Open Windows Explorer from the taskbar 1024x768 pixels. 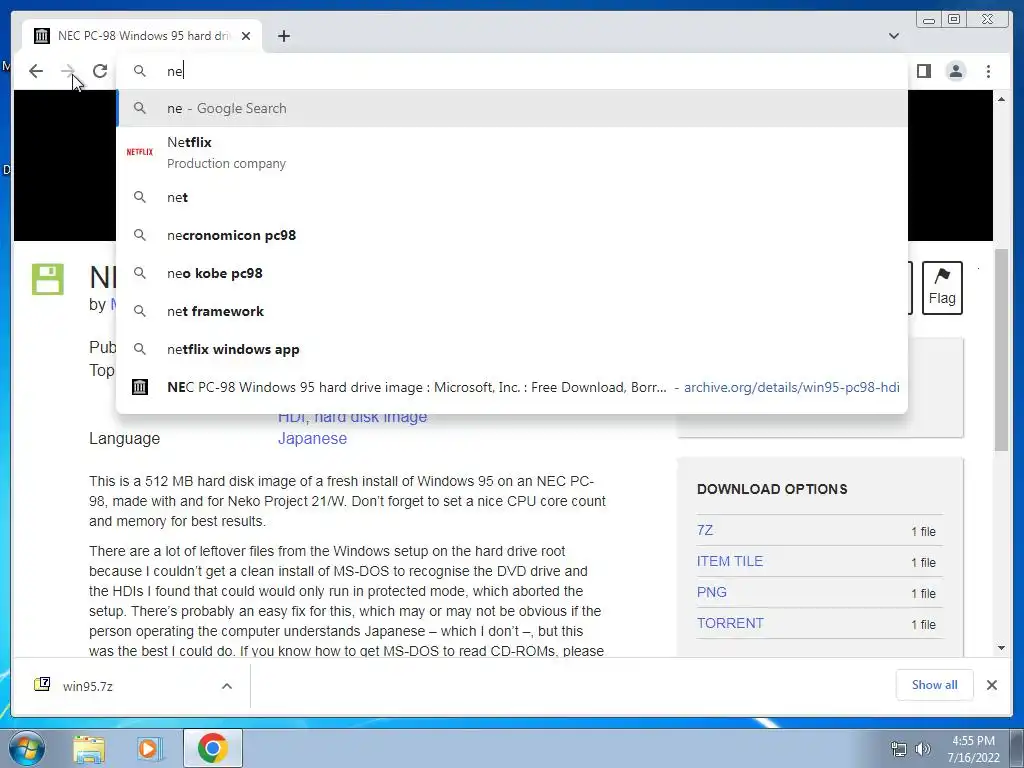click(89, 749)
